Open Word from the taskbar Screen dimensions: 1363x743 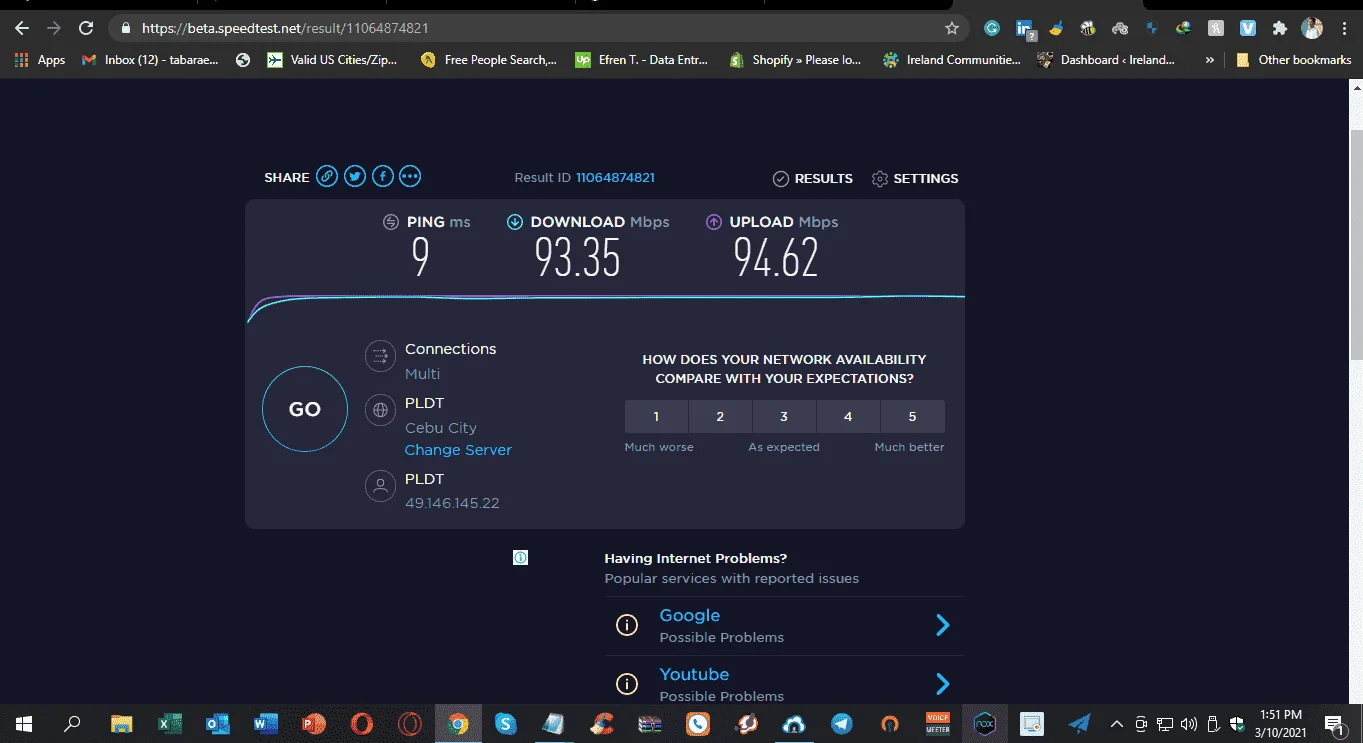[266, 723]
